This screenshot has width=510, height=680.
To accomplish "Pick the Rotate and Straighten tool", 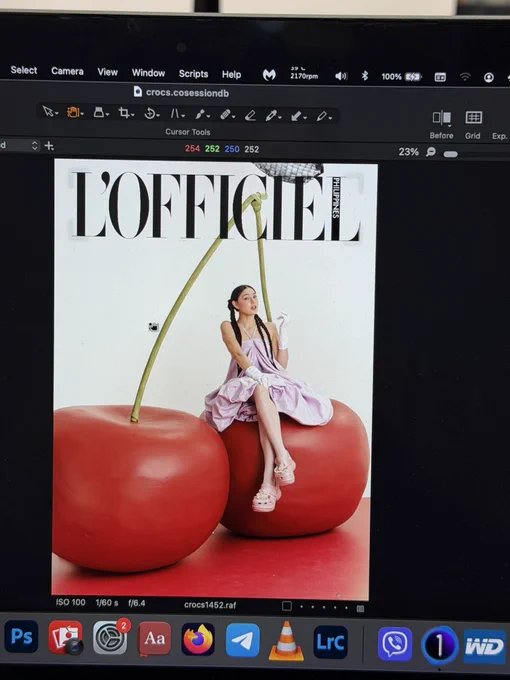I will (x=150, y=114).
